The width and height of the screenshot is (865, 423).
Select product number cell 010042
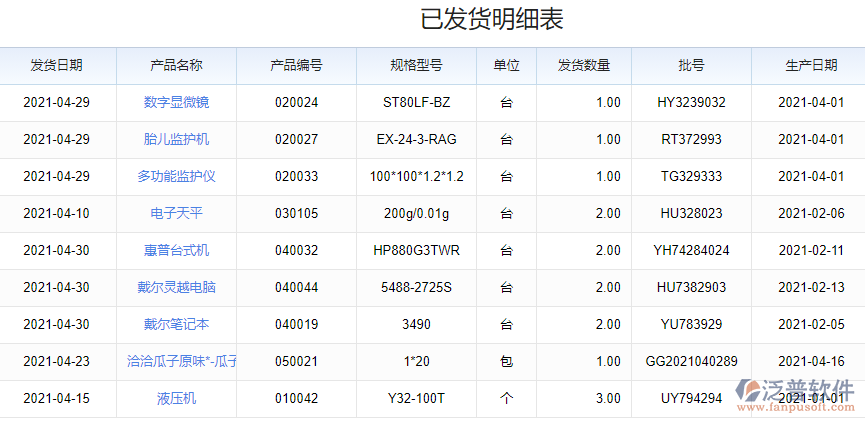tap(297, 398)
